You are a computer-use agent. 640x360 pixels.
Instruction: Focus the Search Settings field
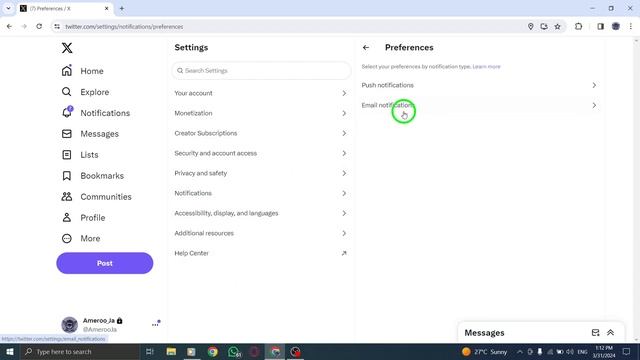pos(261,71)
